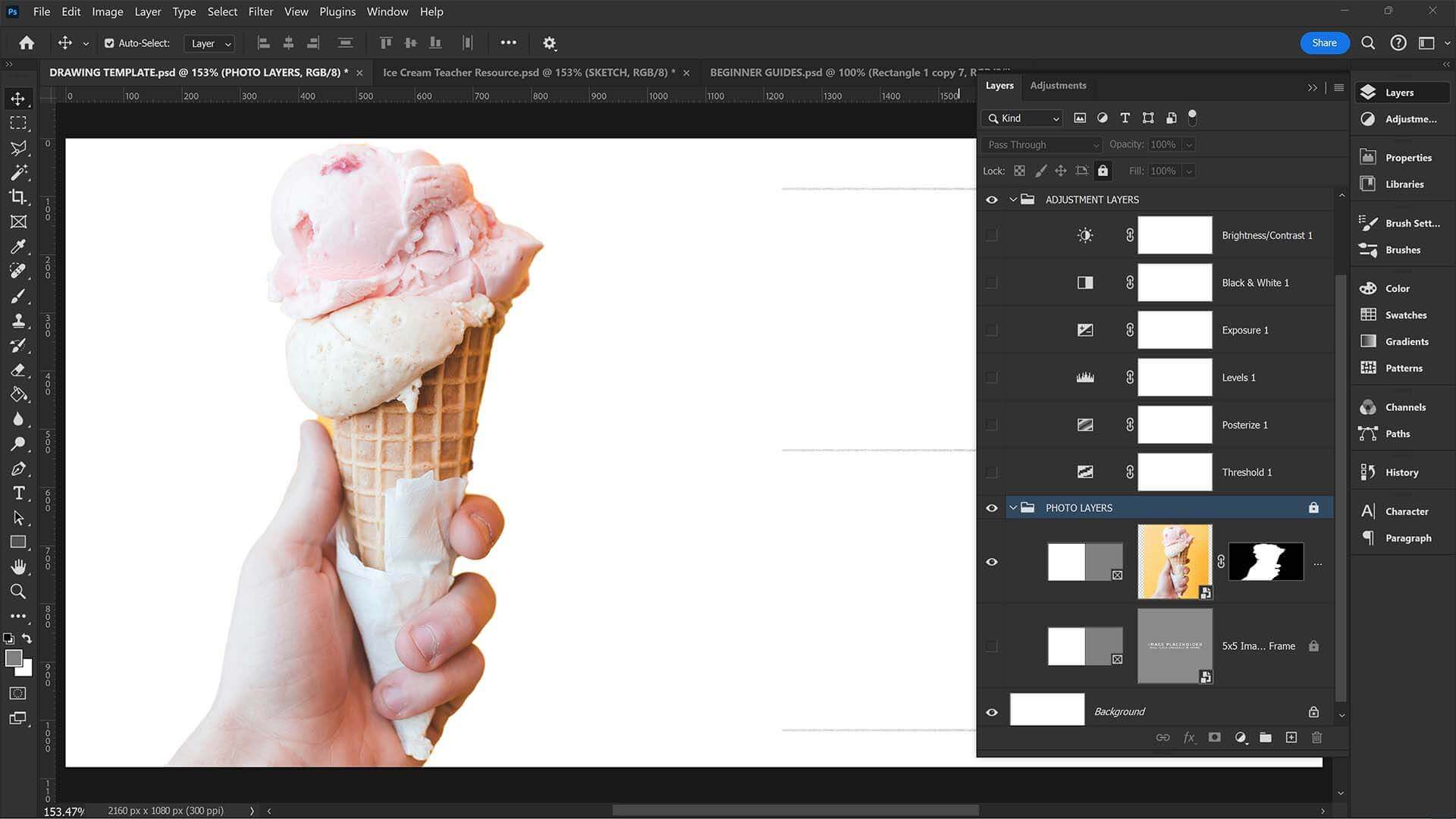This screenshot has height=819, width=1456.
Task: Select the Eyedropper tool
Action: [18, 246]
